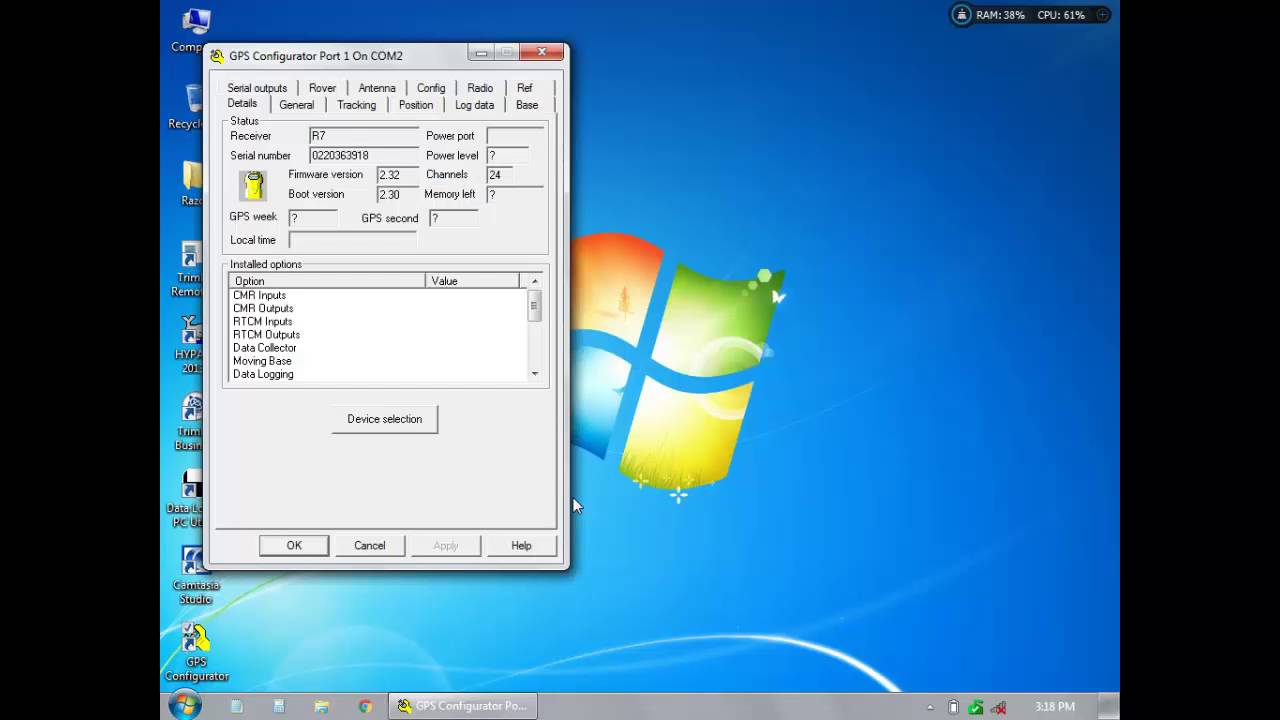The height and width of the screenshot is (720, 1280).
Task: Click the GPS week field
Action: click(313, 218)
